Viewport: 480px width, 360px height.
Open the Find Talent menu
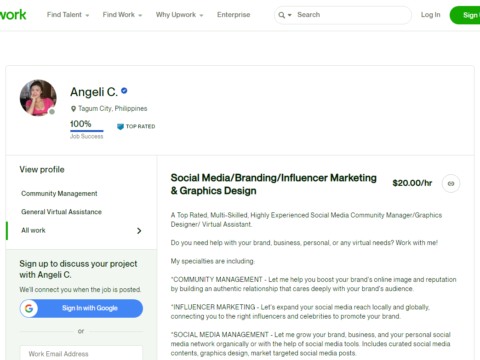(x=68, y=15)
